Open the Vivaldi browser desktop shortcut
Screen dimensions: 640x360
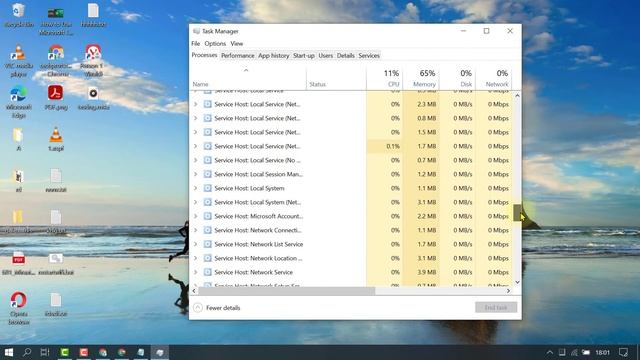coord(93,60)
